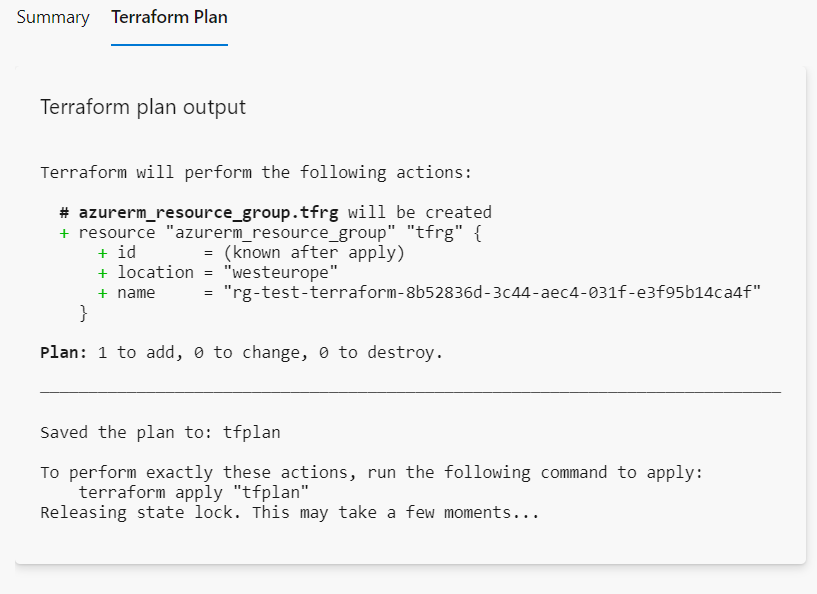The height and width of the screenshot is (594, 817).
Task: Click the bold azurerm_resource_group.tfrg resource address
Action: pyautogui.click(x=208, y=212)
